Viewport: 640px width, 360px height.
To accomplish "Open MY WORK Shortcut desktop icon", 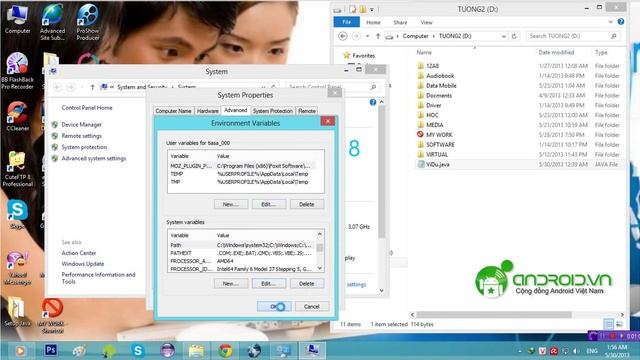I will coord(52,315).
